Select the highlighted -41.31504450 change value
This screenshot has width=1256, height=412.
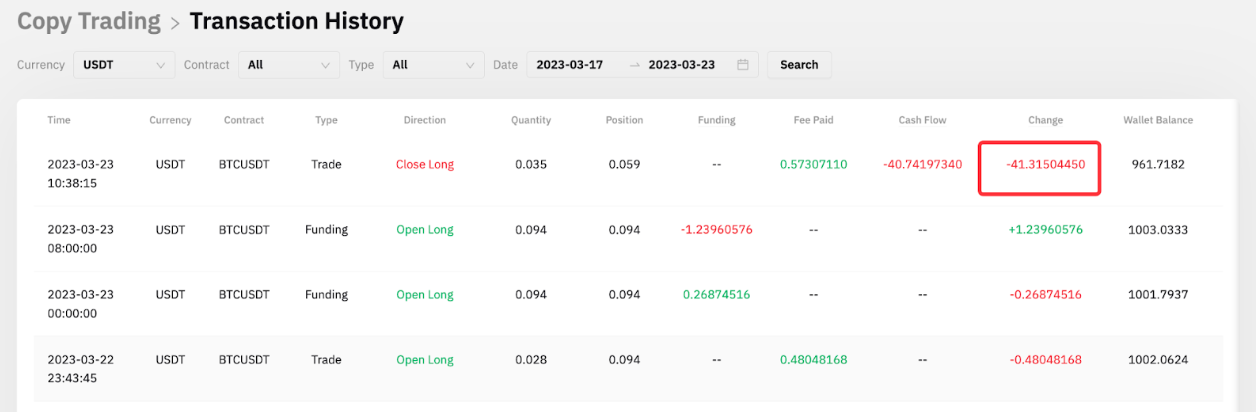(x=1045, y=165)
